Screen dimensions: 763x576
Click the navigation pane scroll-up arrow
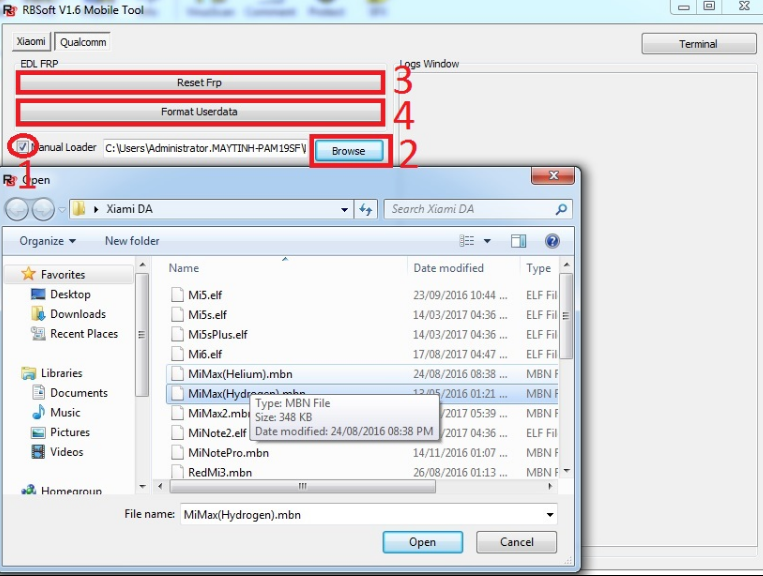142,265
